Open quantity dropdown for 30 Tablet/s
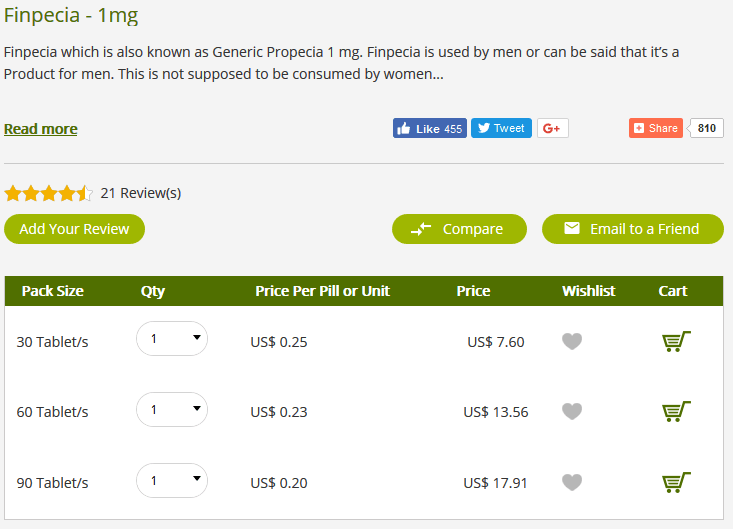This screenshot has width=733, height=529. (172, 338)
